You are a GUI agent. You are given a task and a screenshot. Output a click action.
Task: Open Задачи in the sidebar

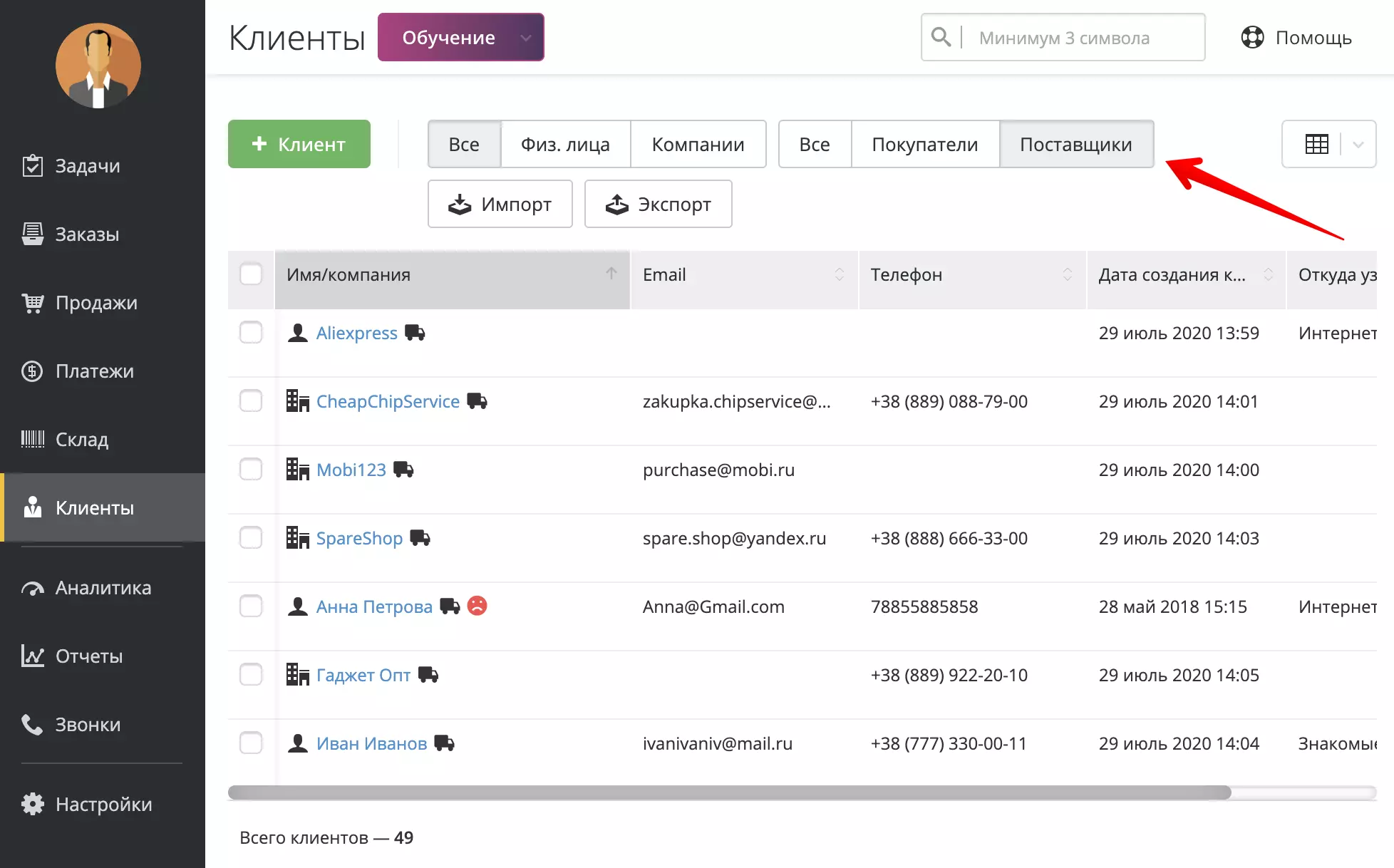tap(103, 166)
